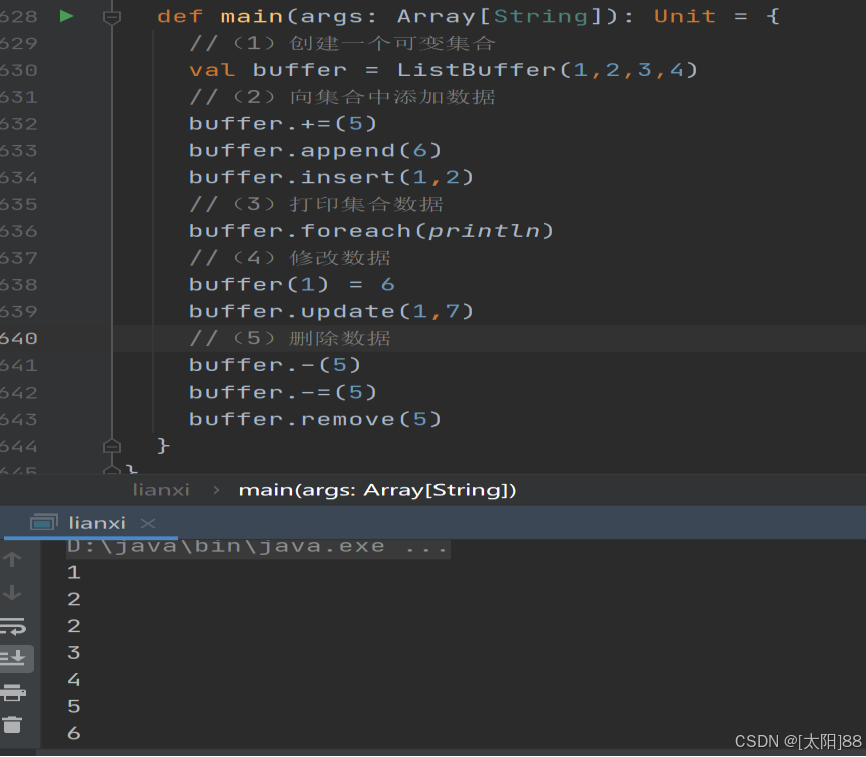Click the comment 删除数据 on line 640
The height and width of the screenshot is (757, 866).
tap(339, 338)
